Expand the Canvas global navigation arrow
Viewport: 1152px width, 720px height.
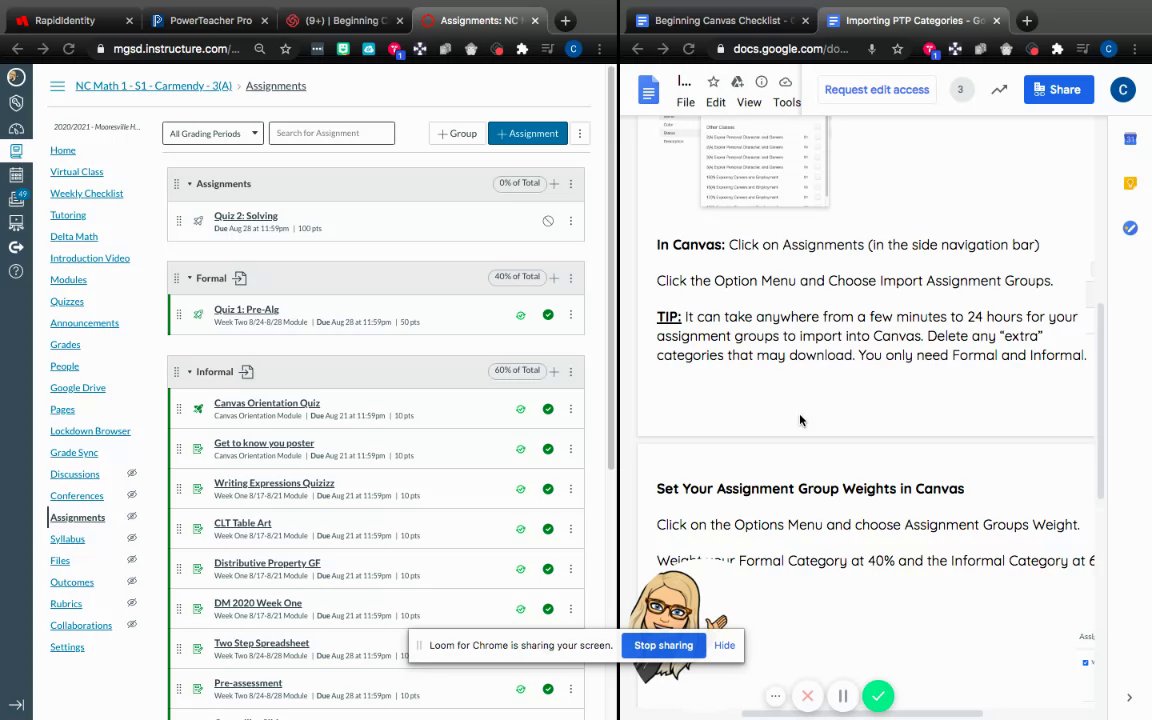click(x=16, y=705)
